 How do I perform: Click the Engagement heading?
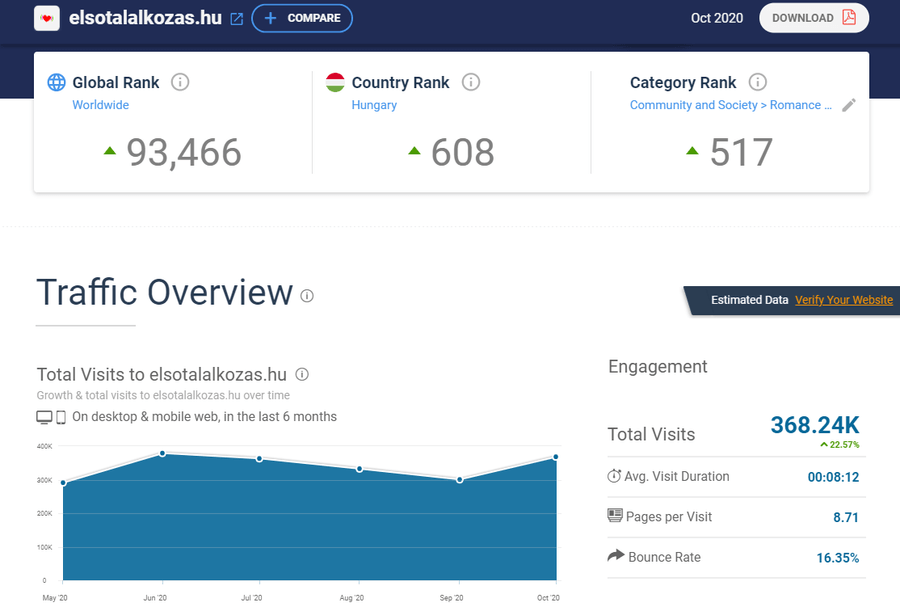pos(658,367)
